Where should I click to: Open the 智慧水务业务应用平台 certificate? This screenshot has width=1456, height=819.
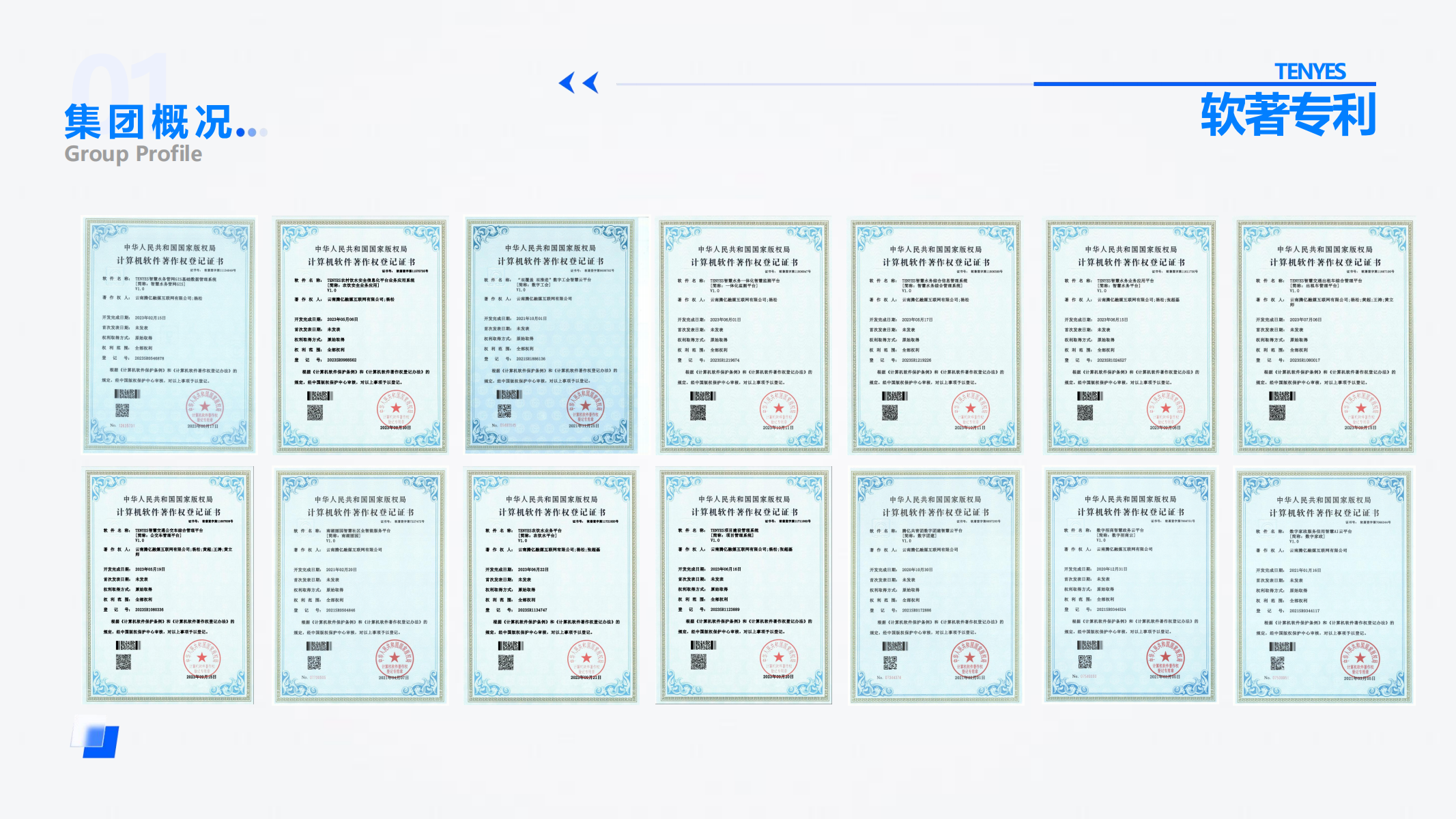coord(1130,334)
